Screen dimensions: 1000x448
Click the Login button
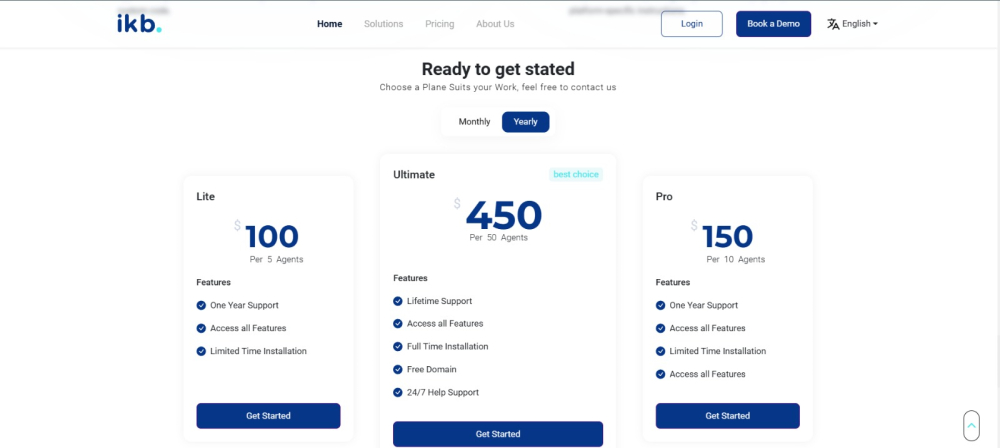(691, 24)
